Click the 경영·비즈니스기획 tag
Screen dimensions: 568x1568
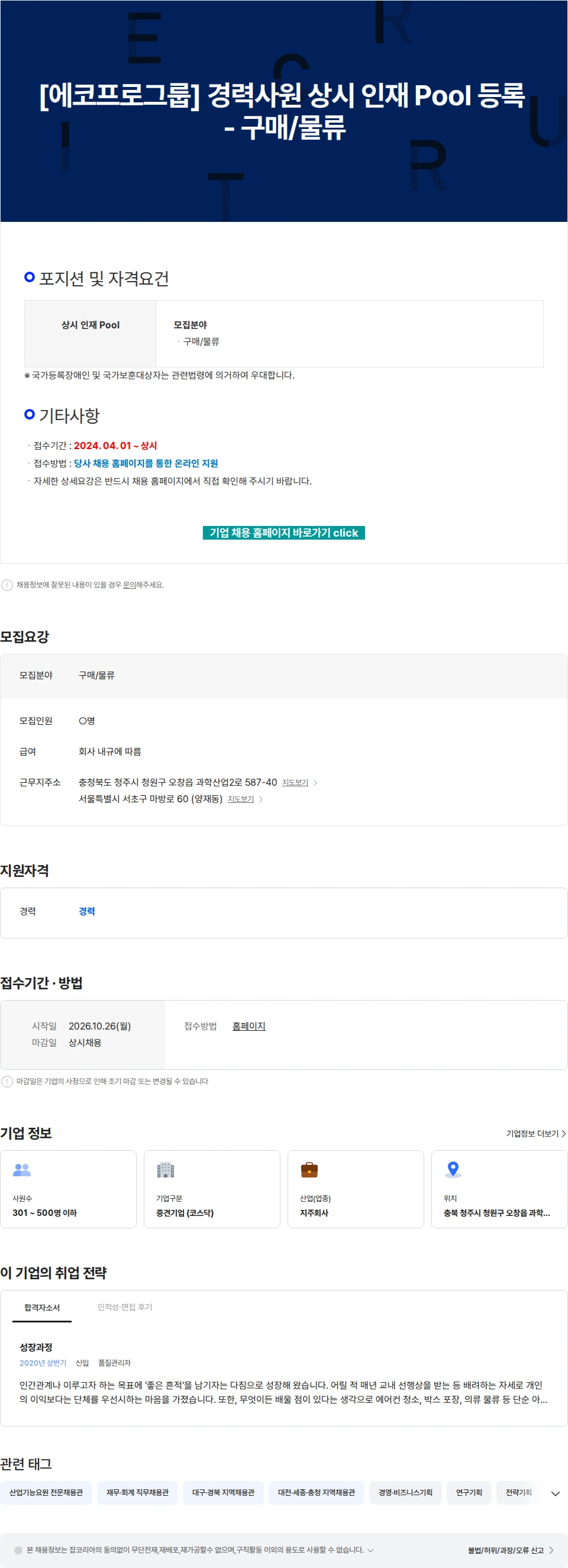[405, 1492]
